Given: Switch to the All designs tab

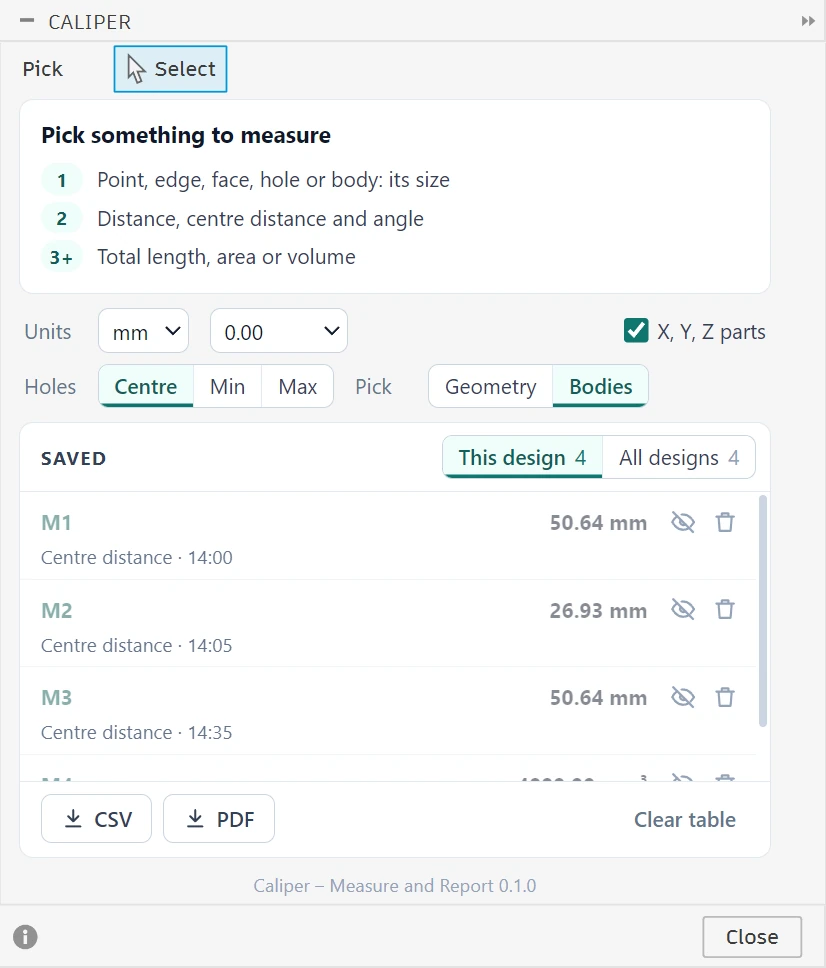Looking at the screenshot, I should (678, 457).
